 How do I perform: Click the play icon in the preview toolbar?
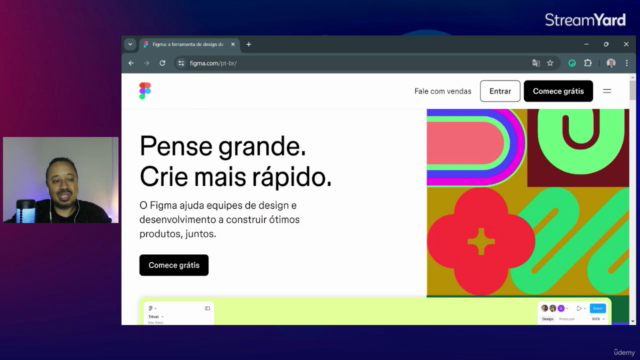click(x=579, y=308)
